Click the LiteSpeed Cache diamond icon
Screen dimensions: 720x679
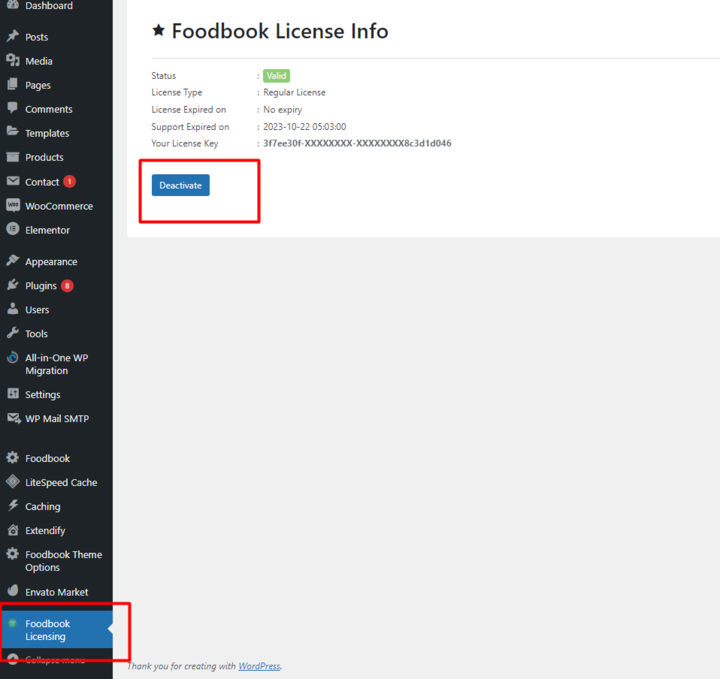(13, 482)
